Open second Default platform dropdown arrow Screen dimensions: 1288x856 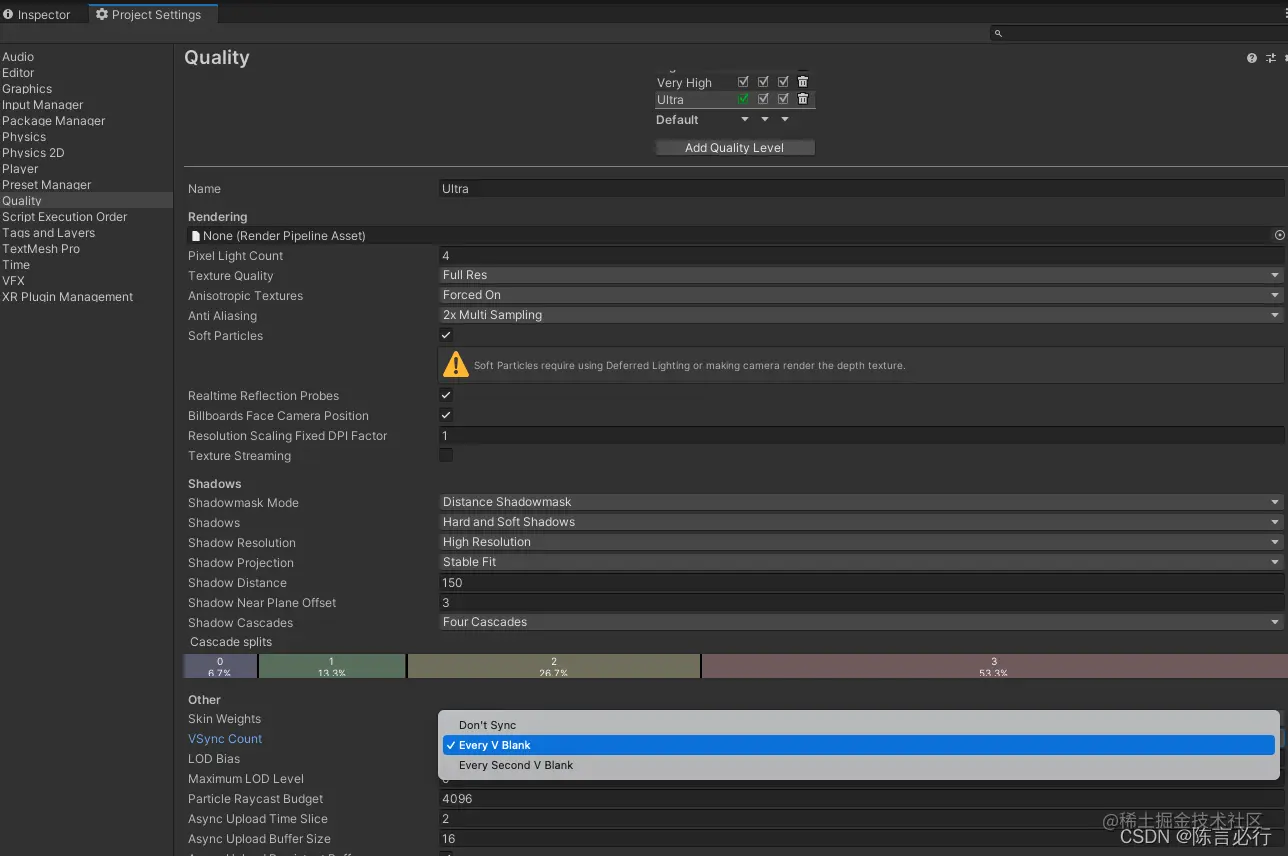(x=765, y=119)
